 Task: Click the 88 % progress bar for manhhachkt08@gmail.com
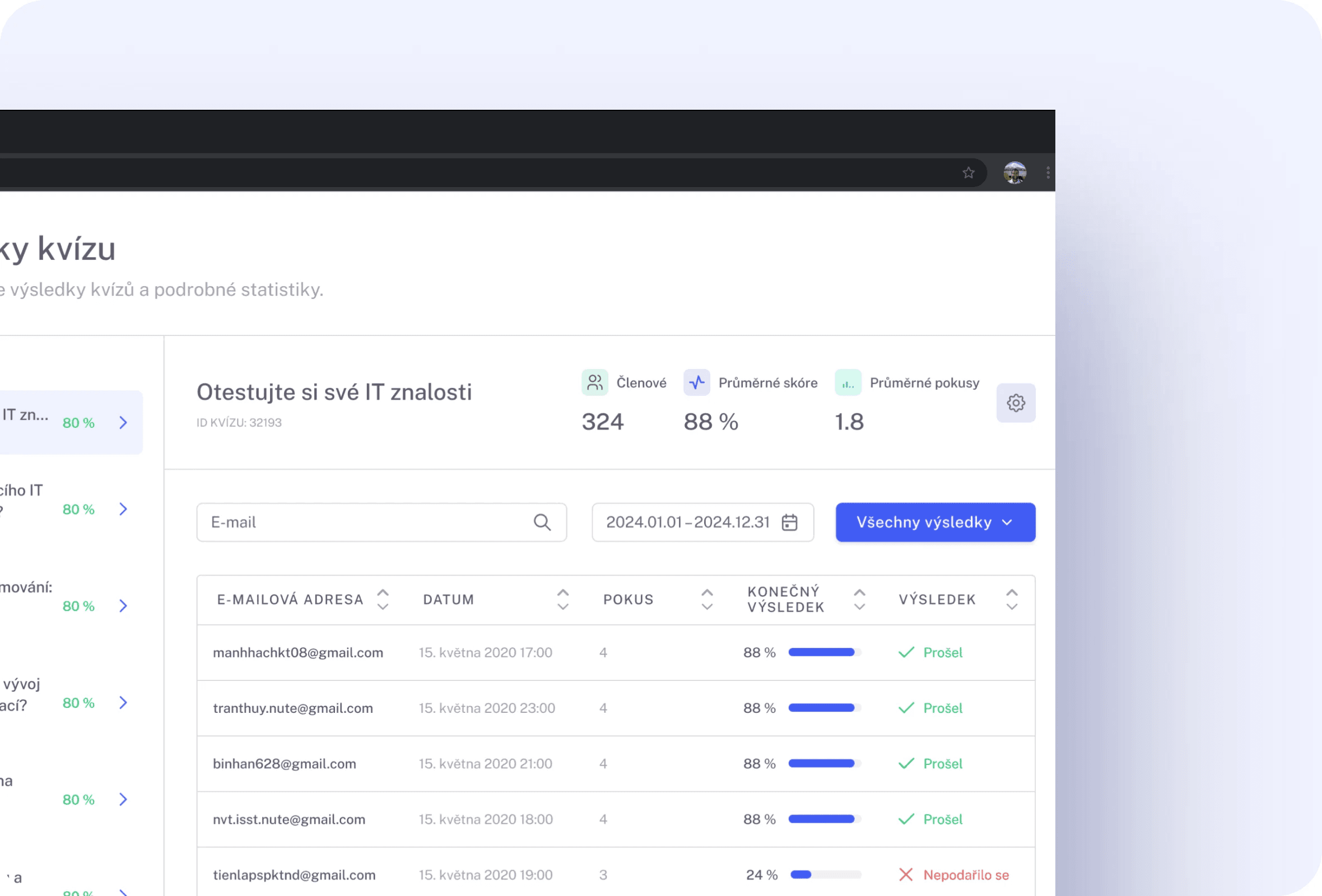tap(824, 652)
